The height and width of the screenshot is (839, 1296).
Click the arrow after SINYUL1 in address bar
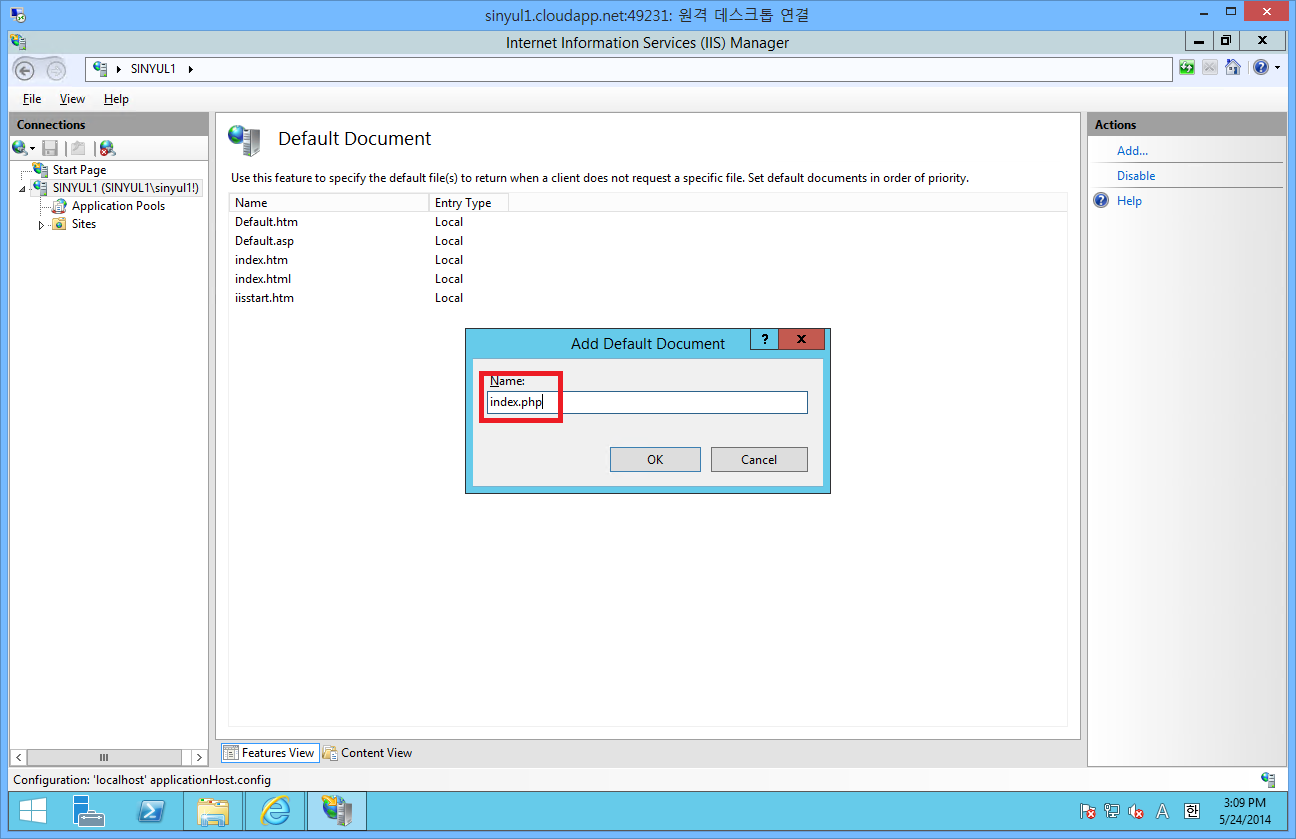coord(190,69)
